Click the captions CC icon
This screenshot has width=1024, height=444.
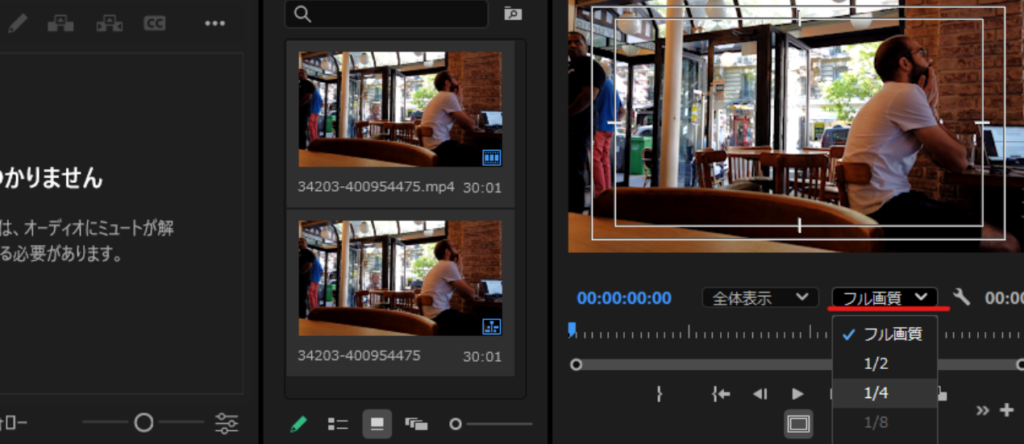(154, 23)
